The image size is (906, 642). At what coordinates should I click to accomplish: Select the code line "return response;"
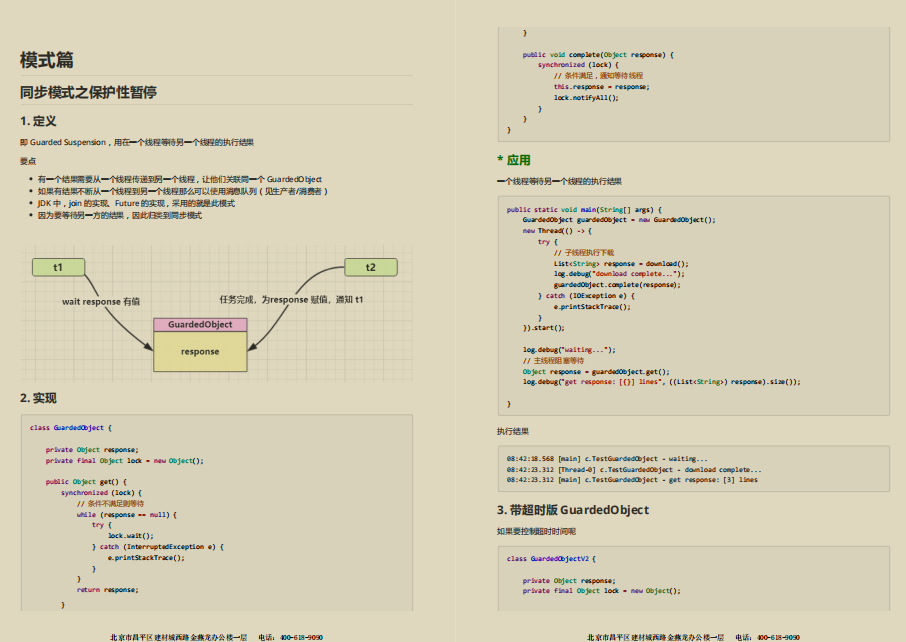pyautogui.click(x=107, y=590)
